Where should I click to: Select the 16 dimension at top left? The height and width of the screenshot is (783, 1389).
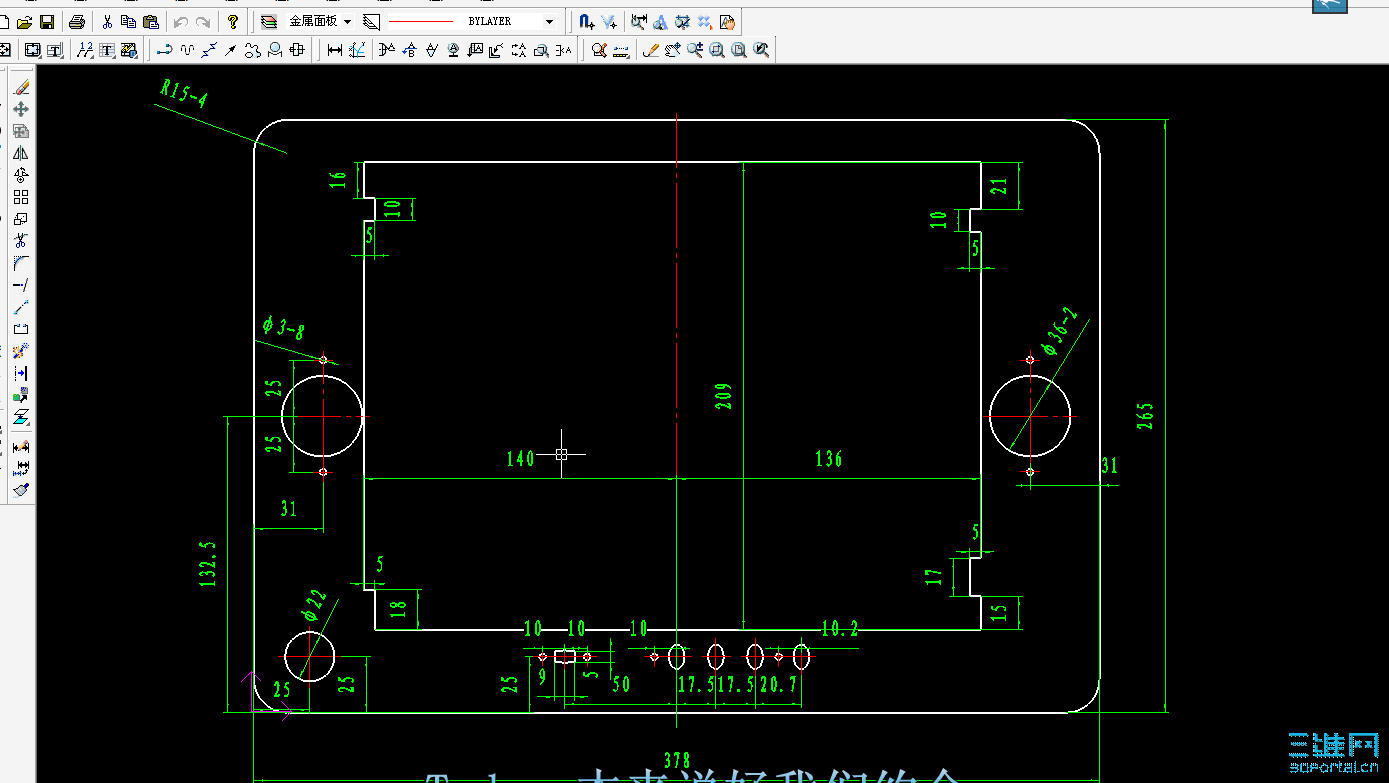338,179
